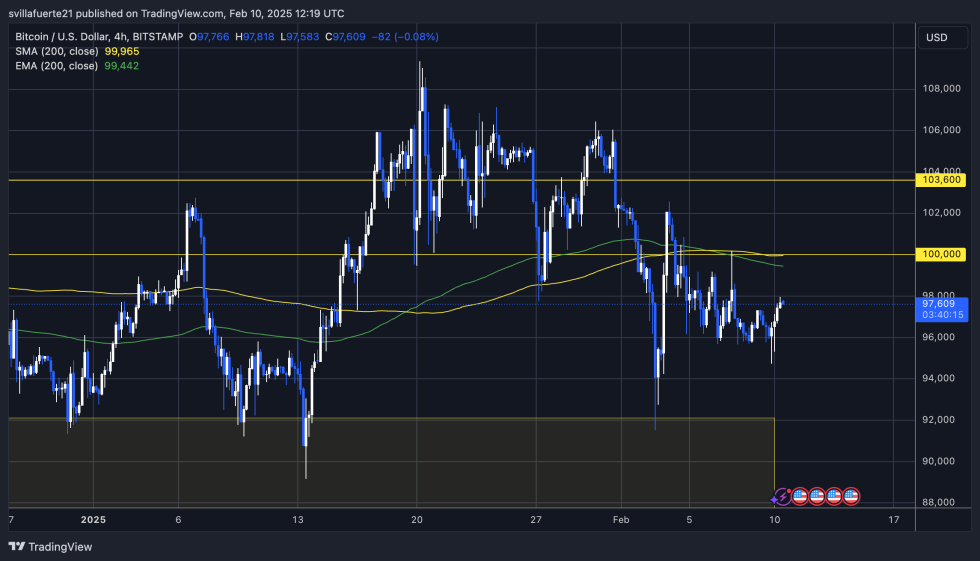Click the TradingView logo in footer
This screenshot has height=561, width=980.
(x=50, y=547)
